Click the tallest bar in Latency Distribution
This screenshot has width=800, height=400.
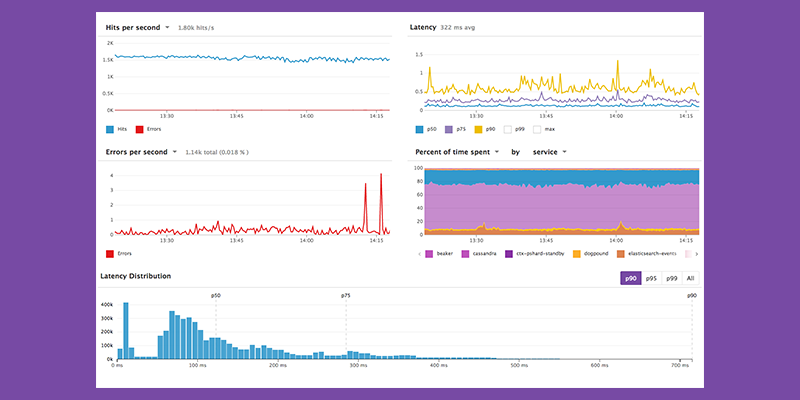point(126,331)
